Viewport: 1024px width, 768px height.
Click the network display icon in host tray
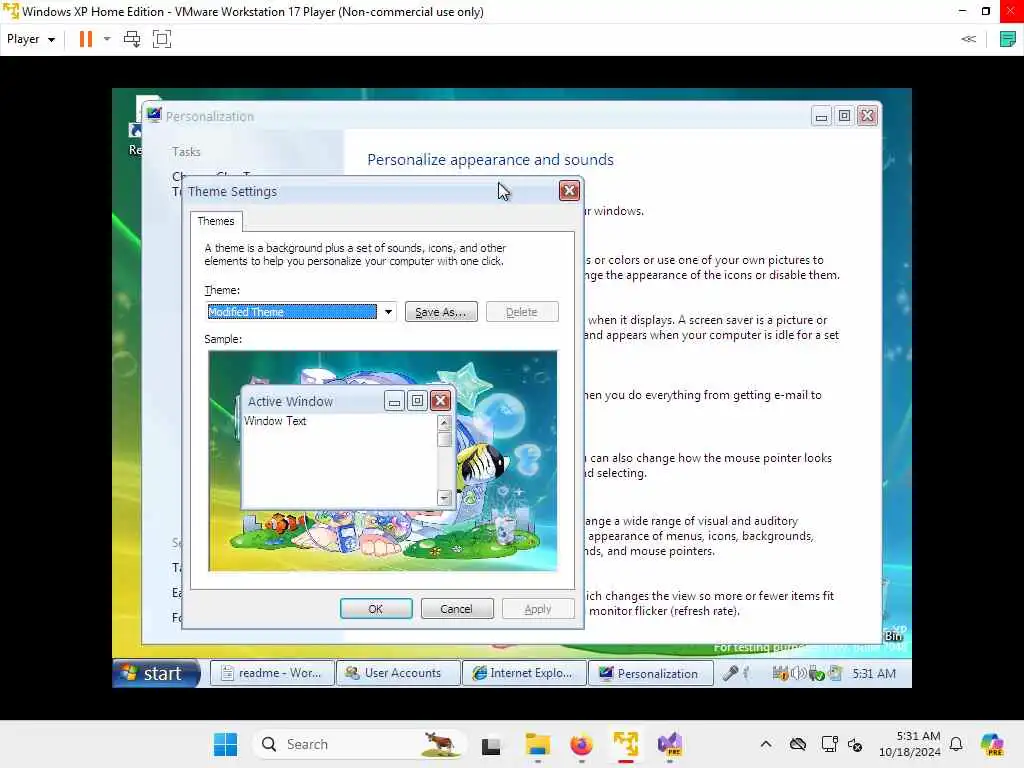coord(829,744)
